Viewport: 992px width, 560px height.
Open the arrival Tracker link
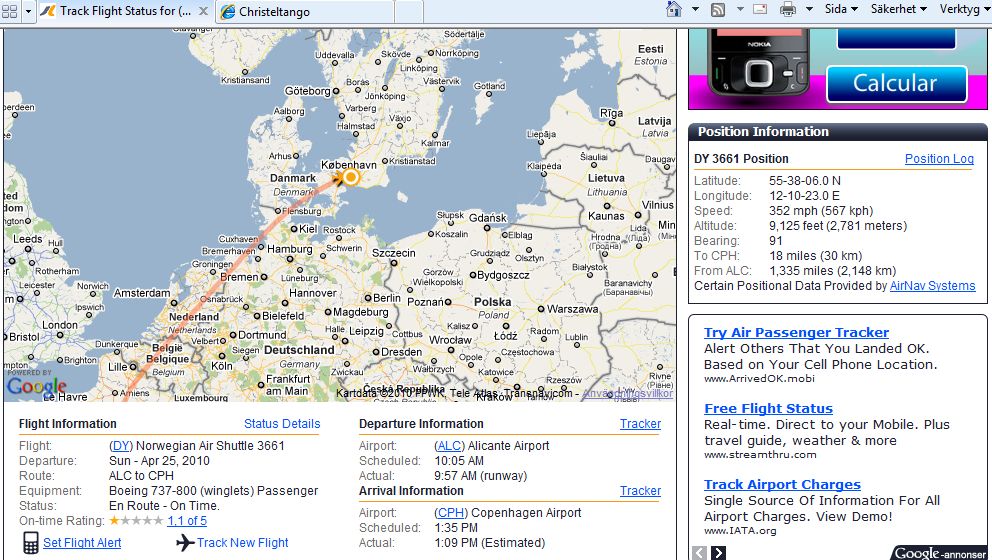point(640,491)
